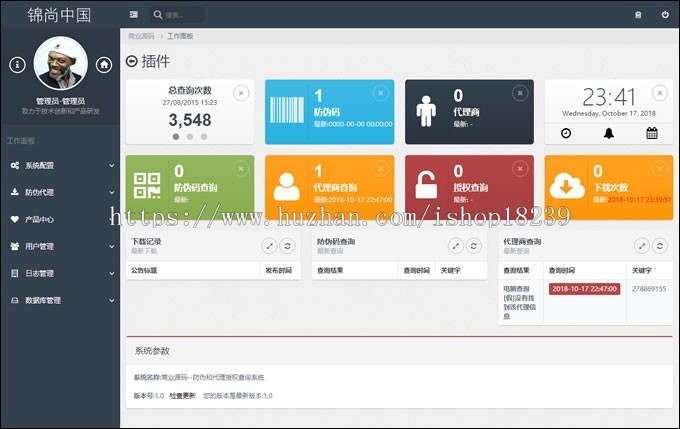
Task: Expand the 防伪码查询 panel fullscreen
Action: 456,246
